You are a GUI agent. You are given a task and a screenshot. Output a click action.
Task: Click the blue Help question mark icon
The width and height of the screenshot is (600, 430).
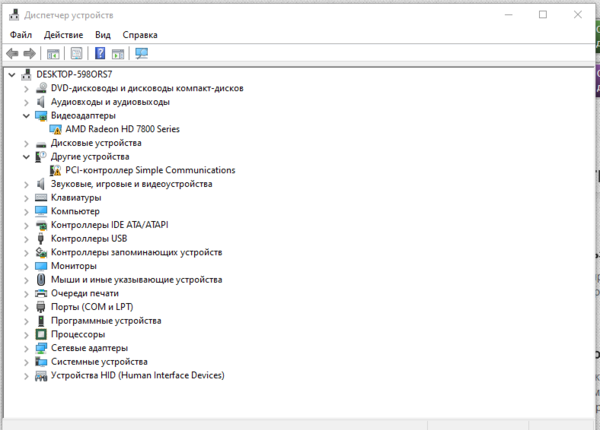(x=100, y=53)
